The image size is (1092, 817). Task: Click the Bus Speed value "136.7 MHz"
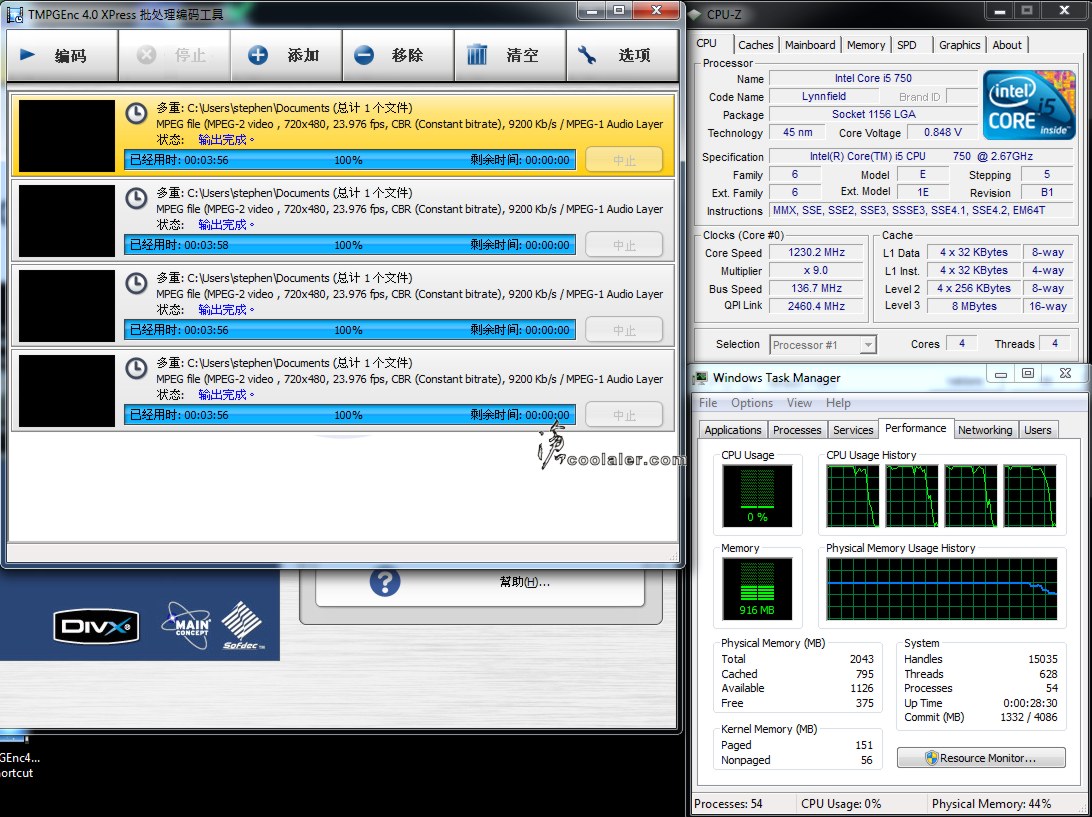pos(816,288)
